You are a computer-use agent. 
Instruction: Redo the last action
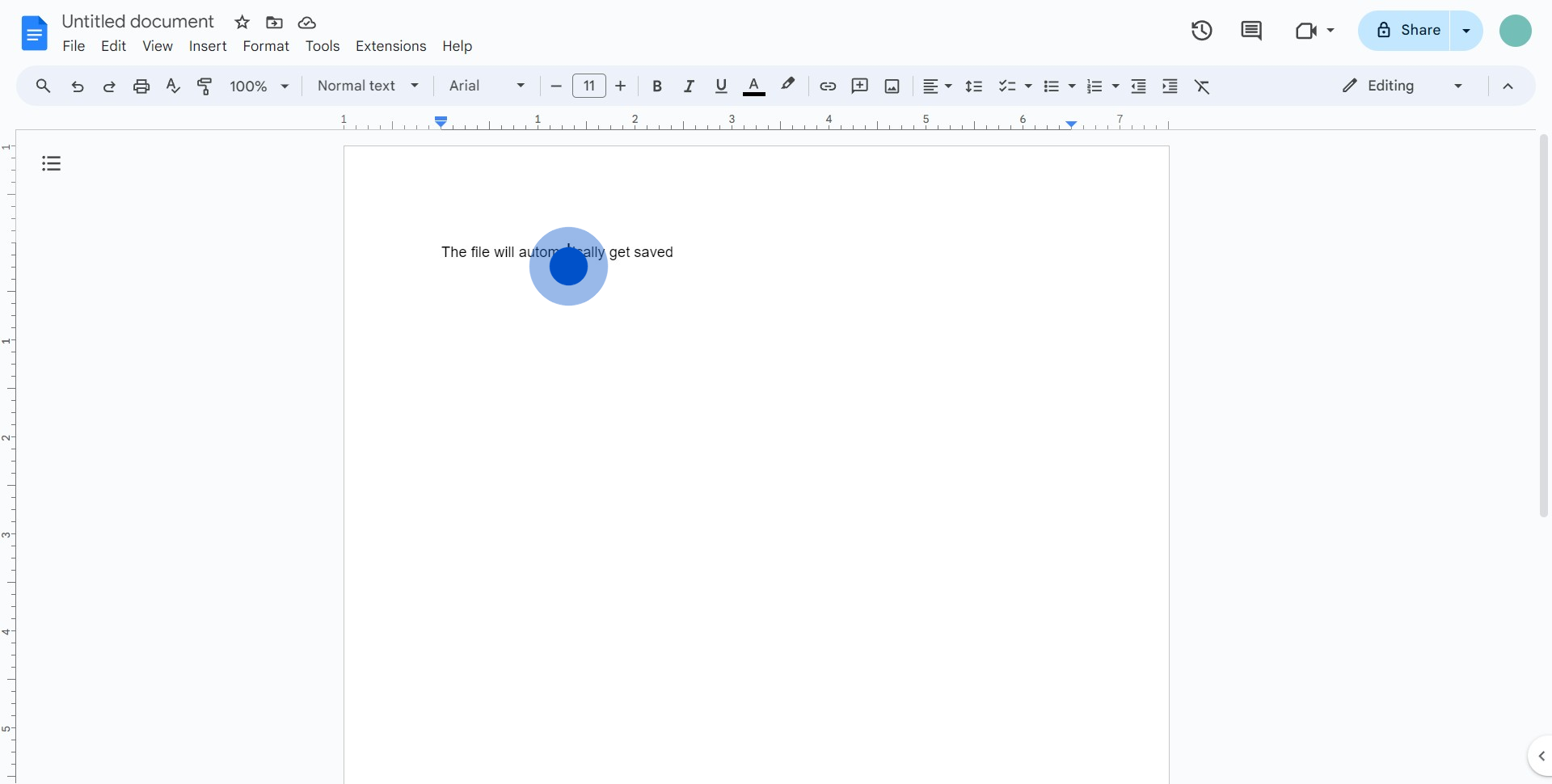click(x=109, y=86)
